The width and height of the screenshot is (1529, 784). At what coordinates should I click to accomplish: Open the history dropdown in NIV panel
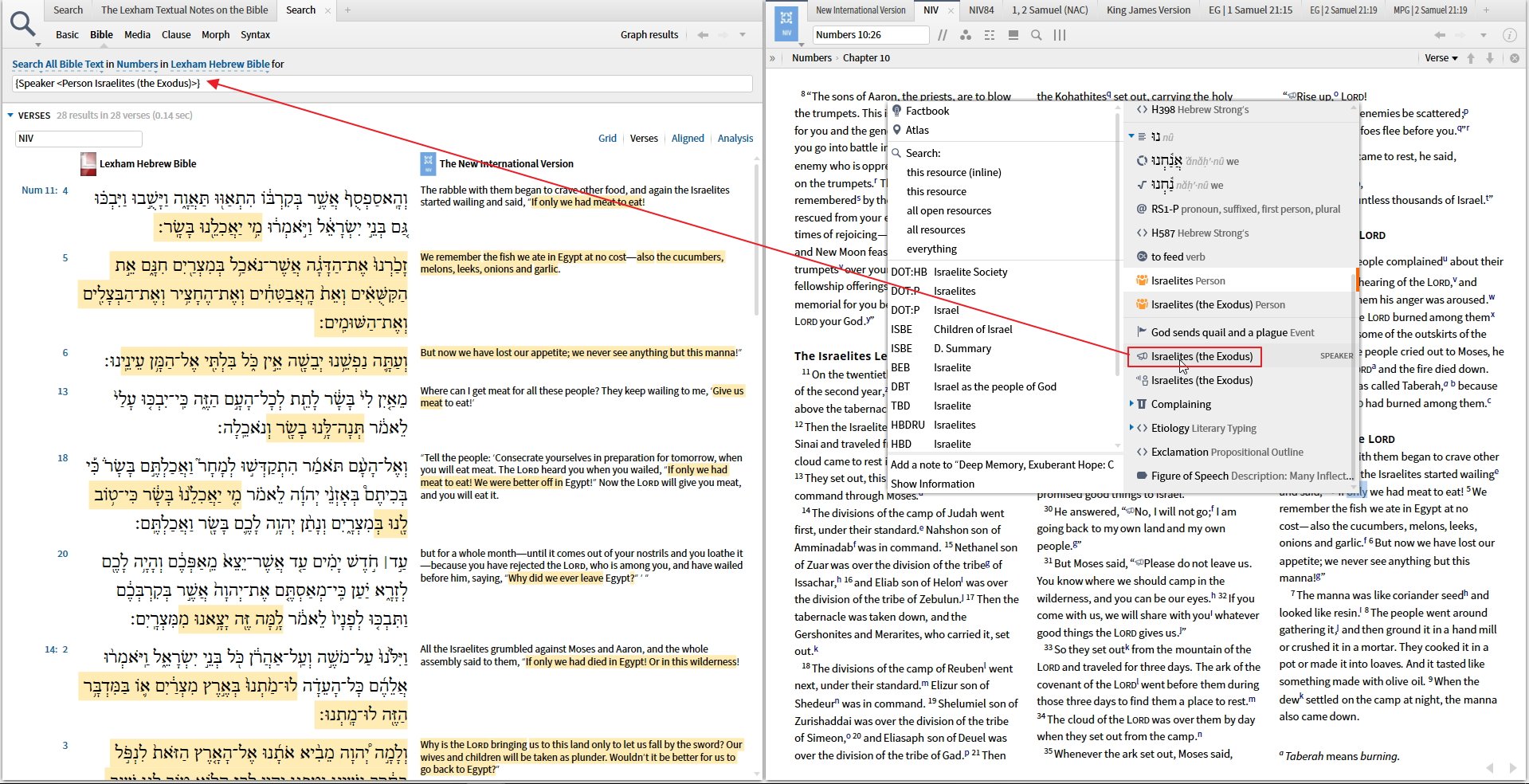(x=1484, y=35)
